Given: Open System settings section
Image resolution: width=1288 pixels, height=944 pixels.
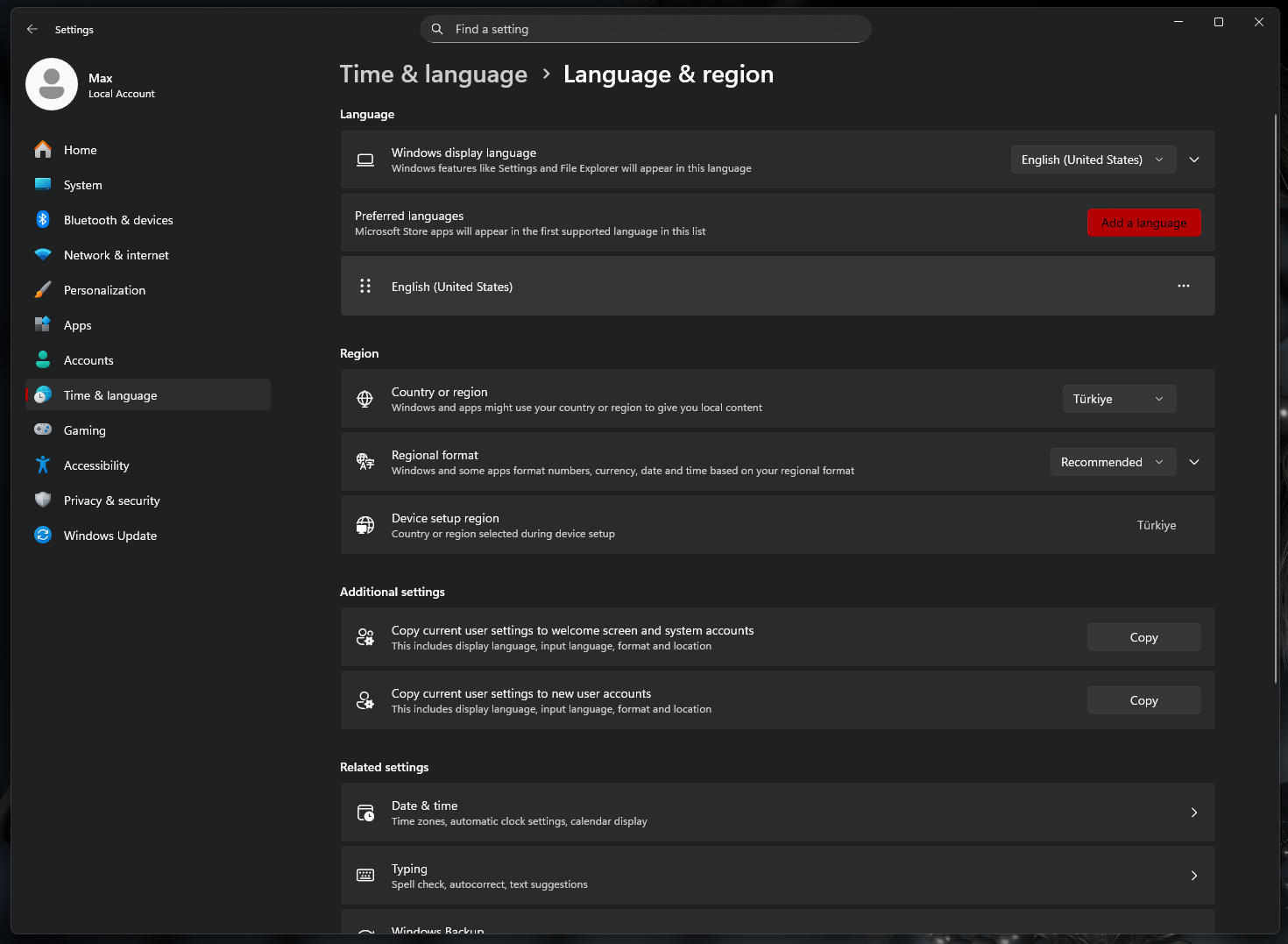Looking at the screenshot, I should pos(148,185).
